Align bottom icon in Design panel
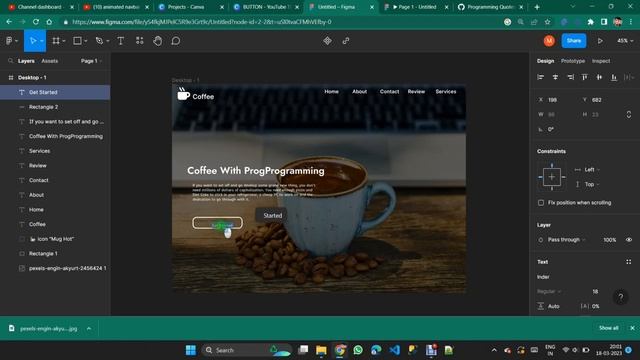The height and width of the screenshot is (360, 640). 614,77
